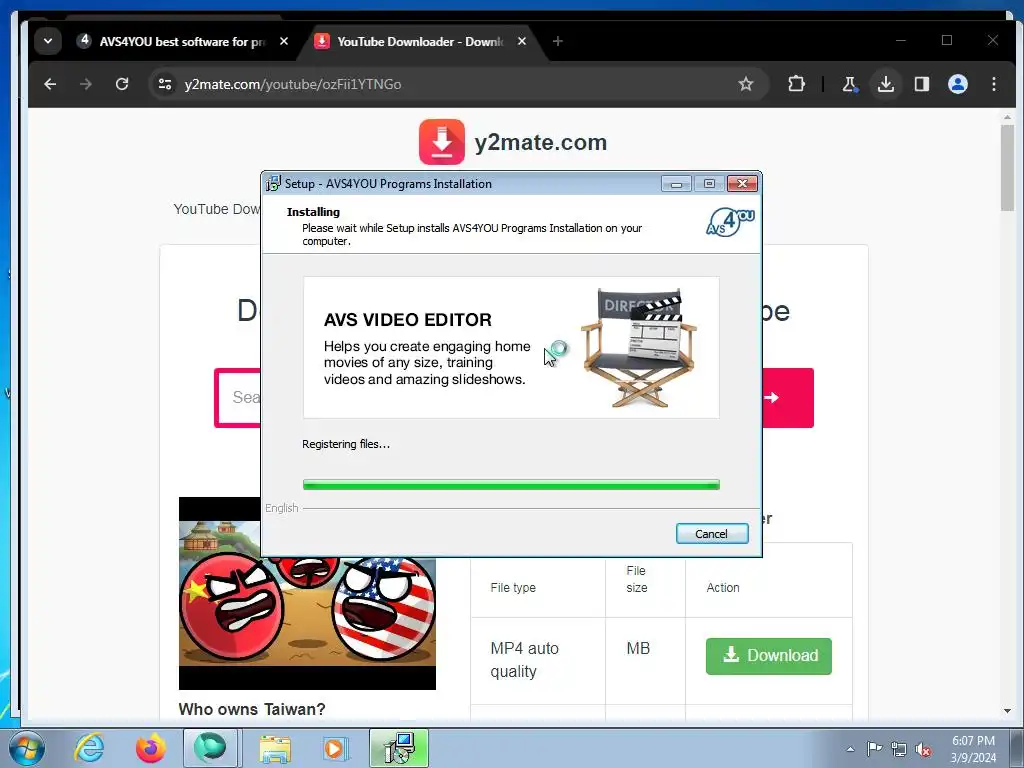Close the AVS4YOU browser tab
Image resolution: width=1024 pixels, height=768 pixels.
pyautogui.click(x=284, y=41)
